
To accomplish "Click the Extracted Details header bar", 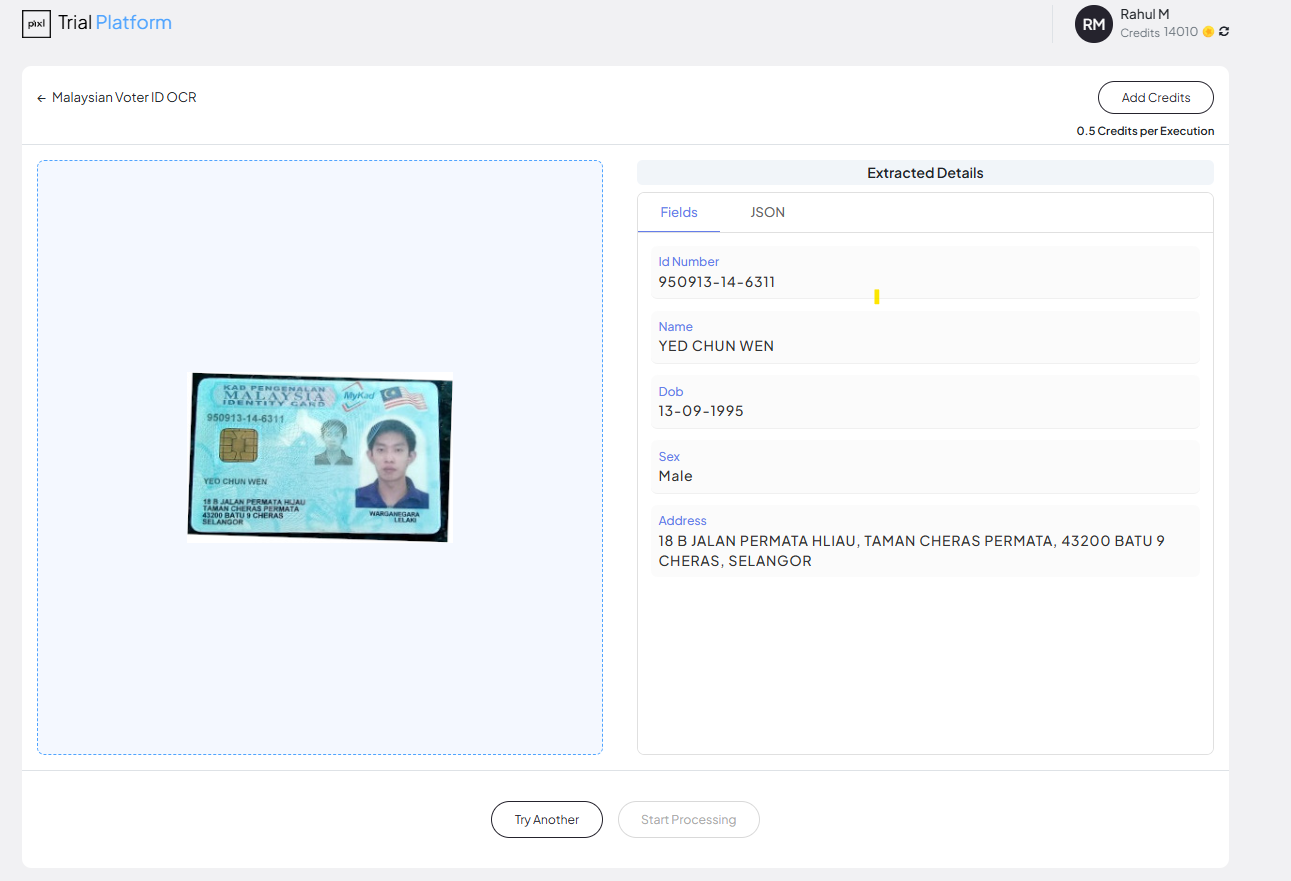I will pyautogui.click(x=924, y=172).
